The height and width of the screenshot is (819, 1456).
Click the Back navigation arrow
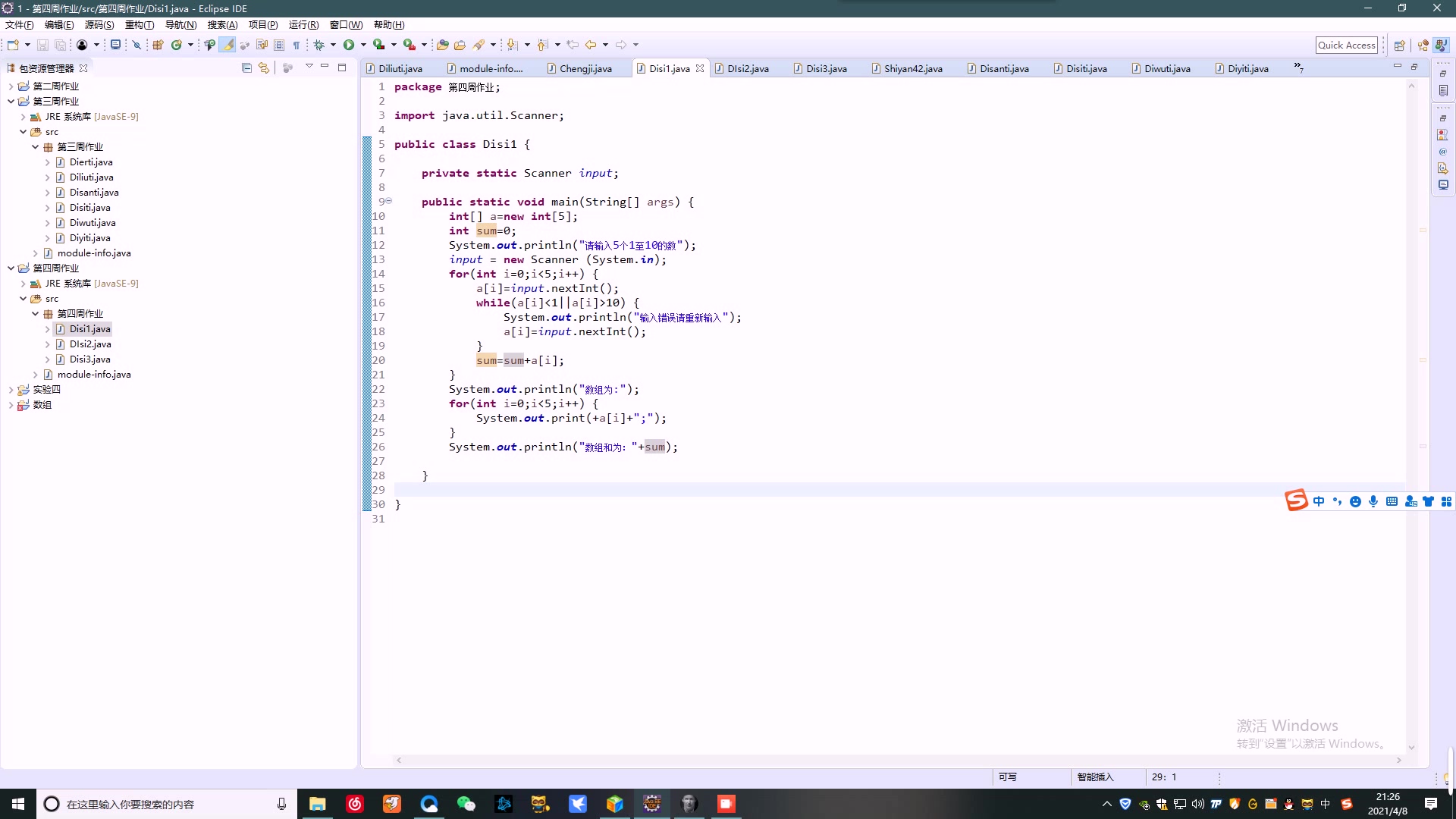591,45
